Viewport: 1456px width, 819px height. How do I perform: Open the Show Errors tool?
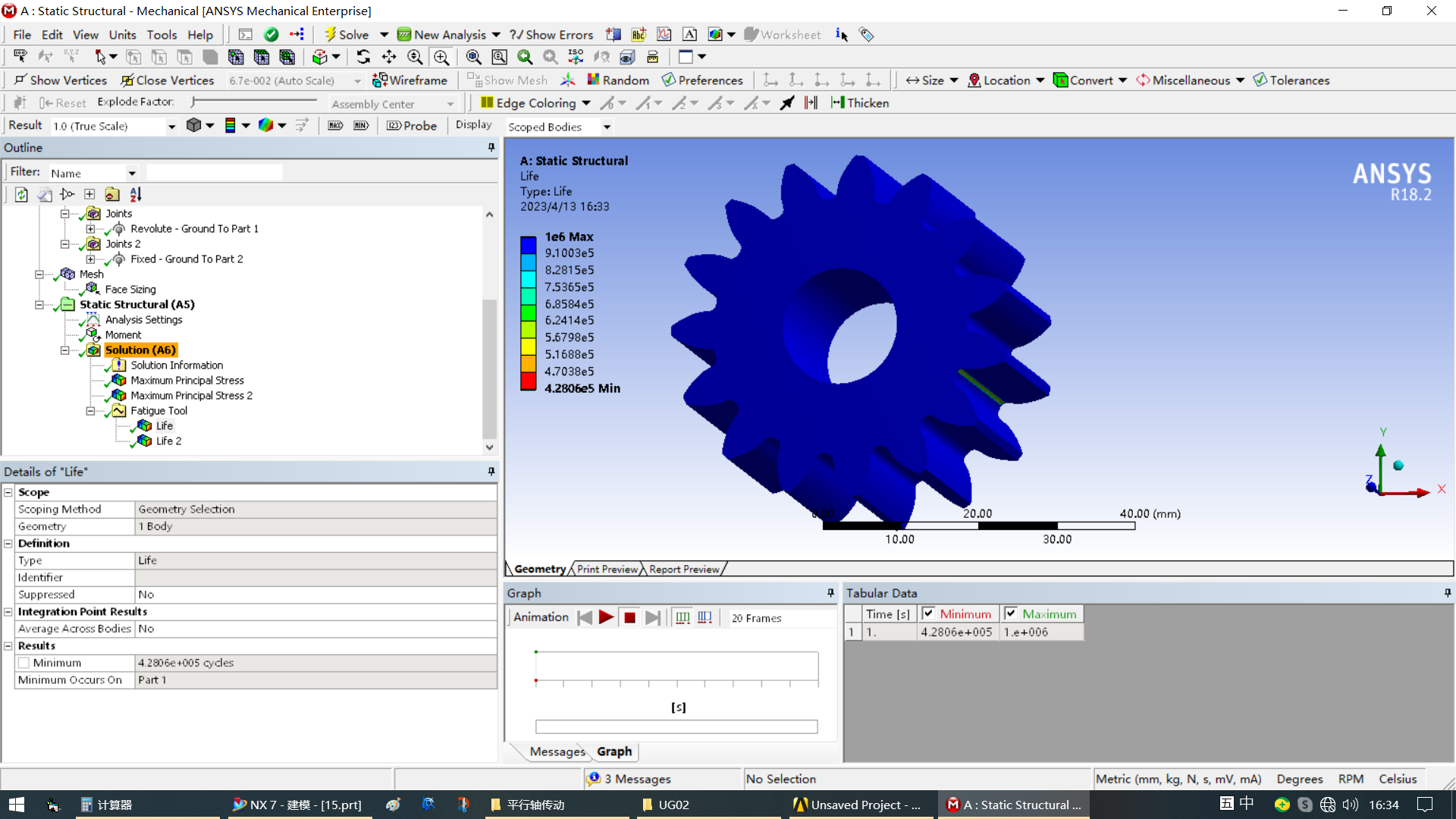[x=551, y=35]
